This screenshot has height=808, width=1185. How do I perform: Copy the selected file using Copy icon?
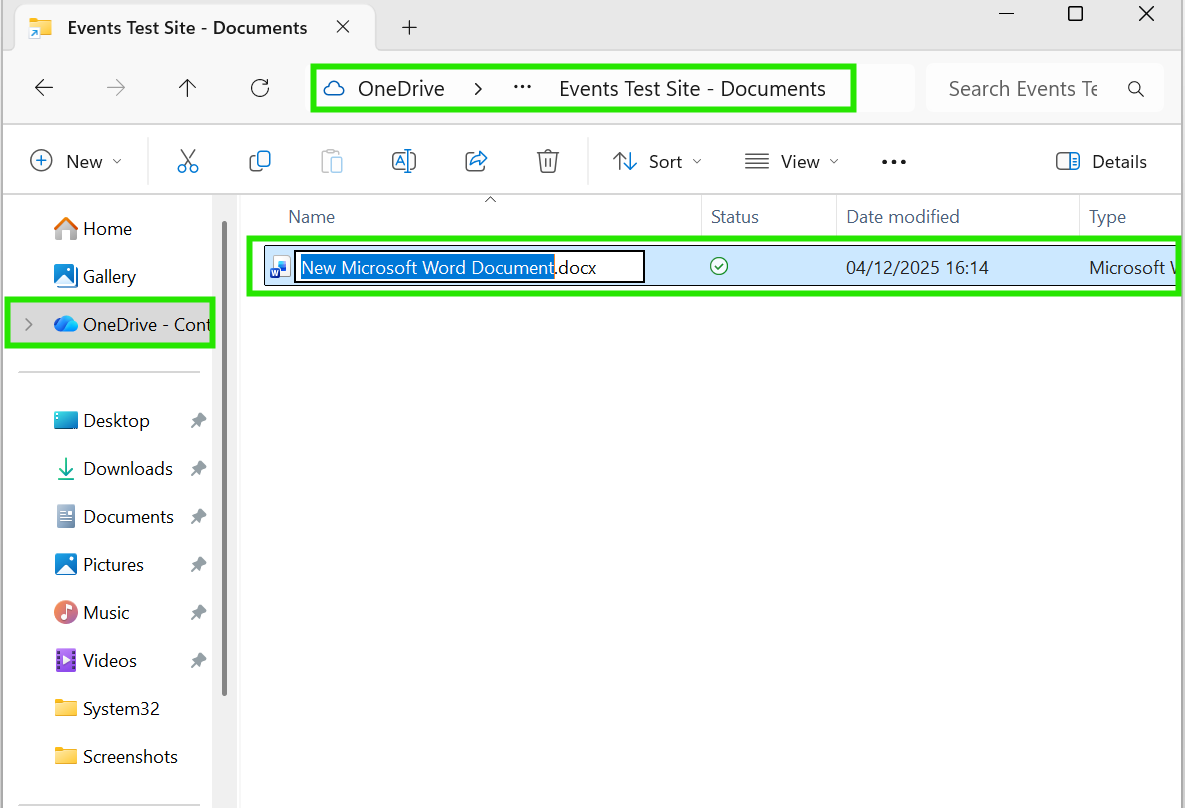click(260, 161)
